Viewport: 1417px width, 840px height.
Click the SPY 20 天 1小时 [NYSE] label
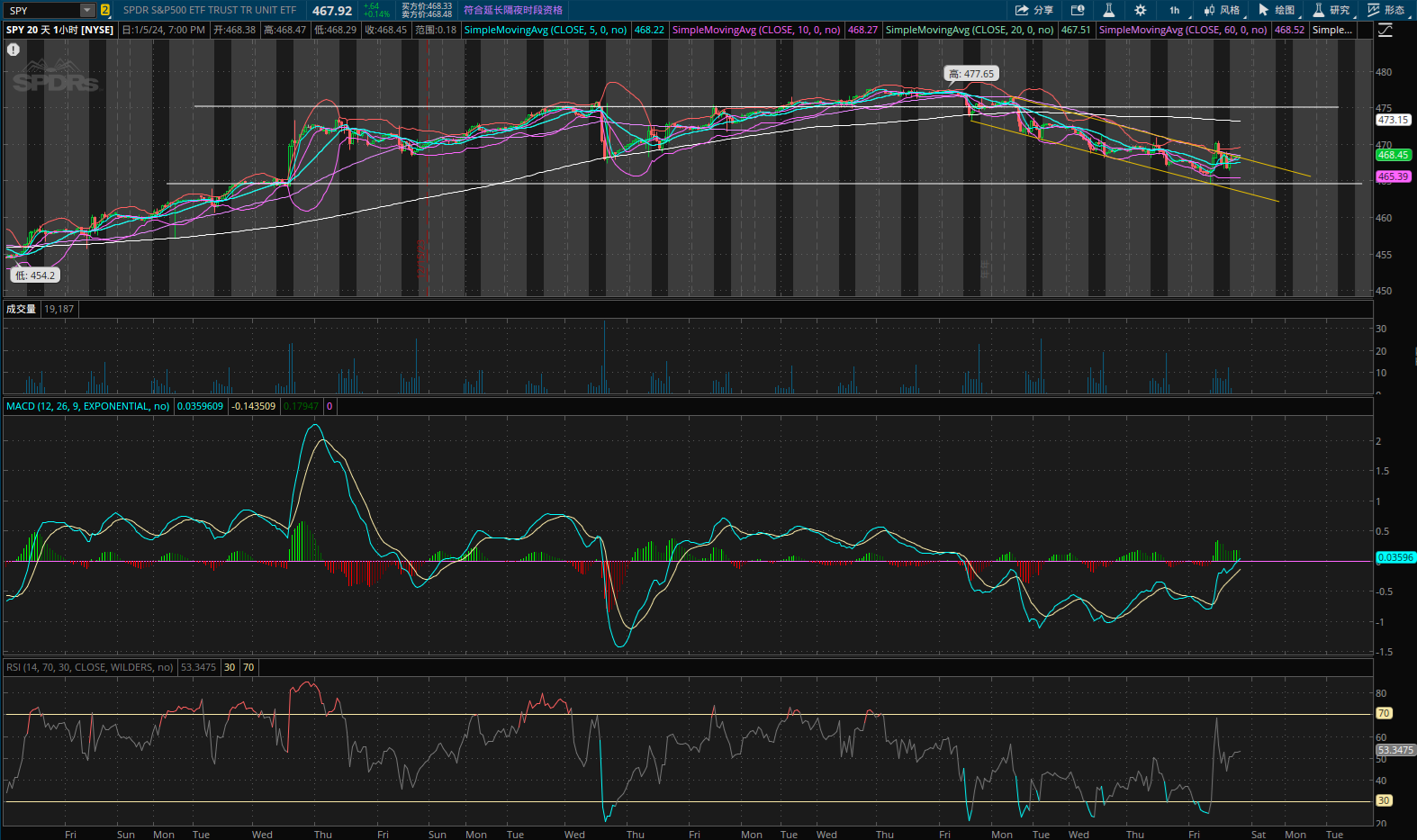pyautogui.click(x=60, y=30)
